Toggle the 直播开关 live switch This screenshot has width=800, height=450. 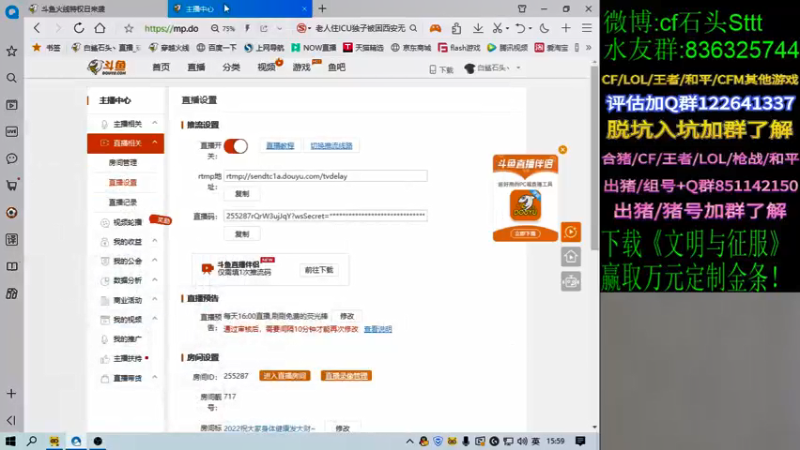click(x=236, y=146)
